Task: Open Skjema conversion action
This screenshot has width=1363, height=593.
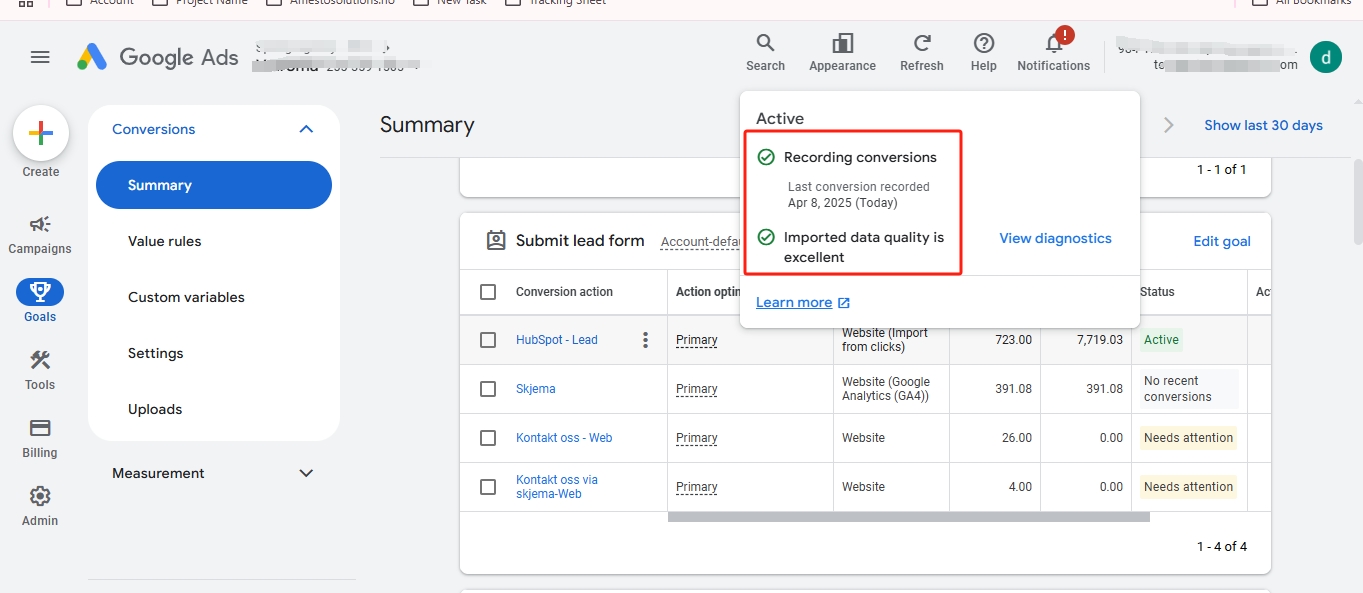Action: click(x=536, y=389)
